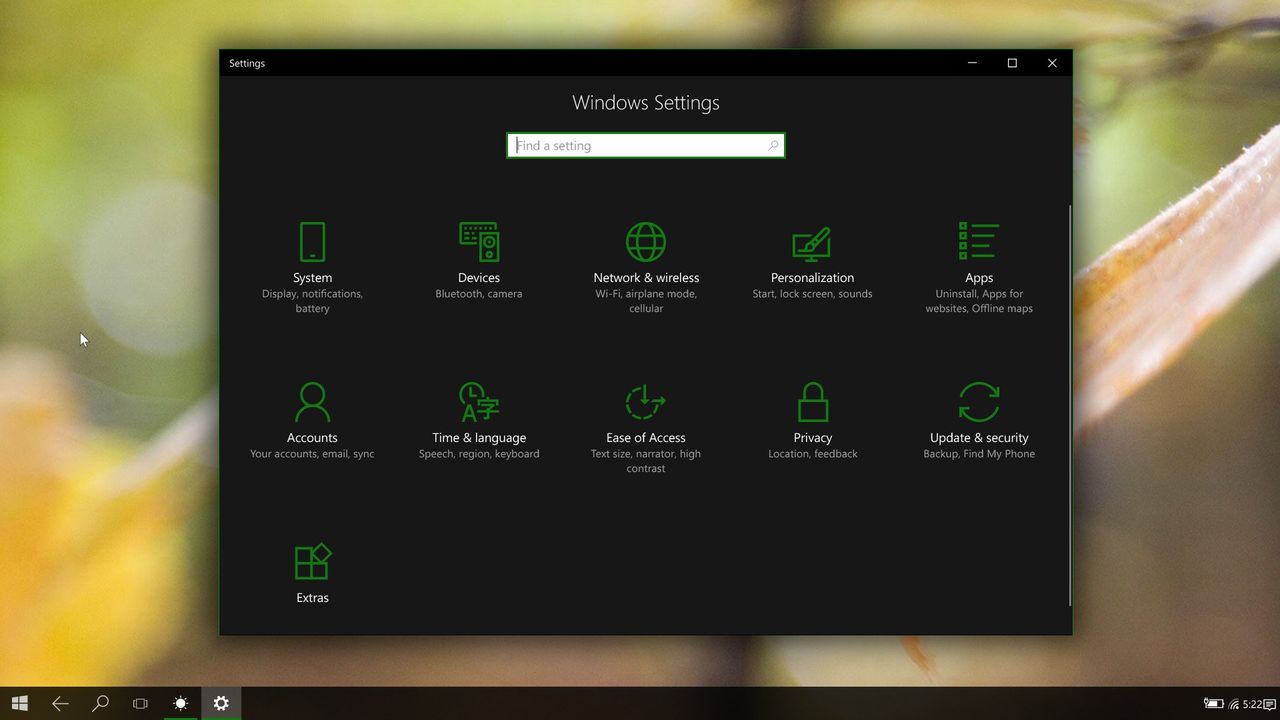This screenshot has height=720, width=1280.
Task: Open the Wi-Fi network tray icon
Action: [1234, 704]
